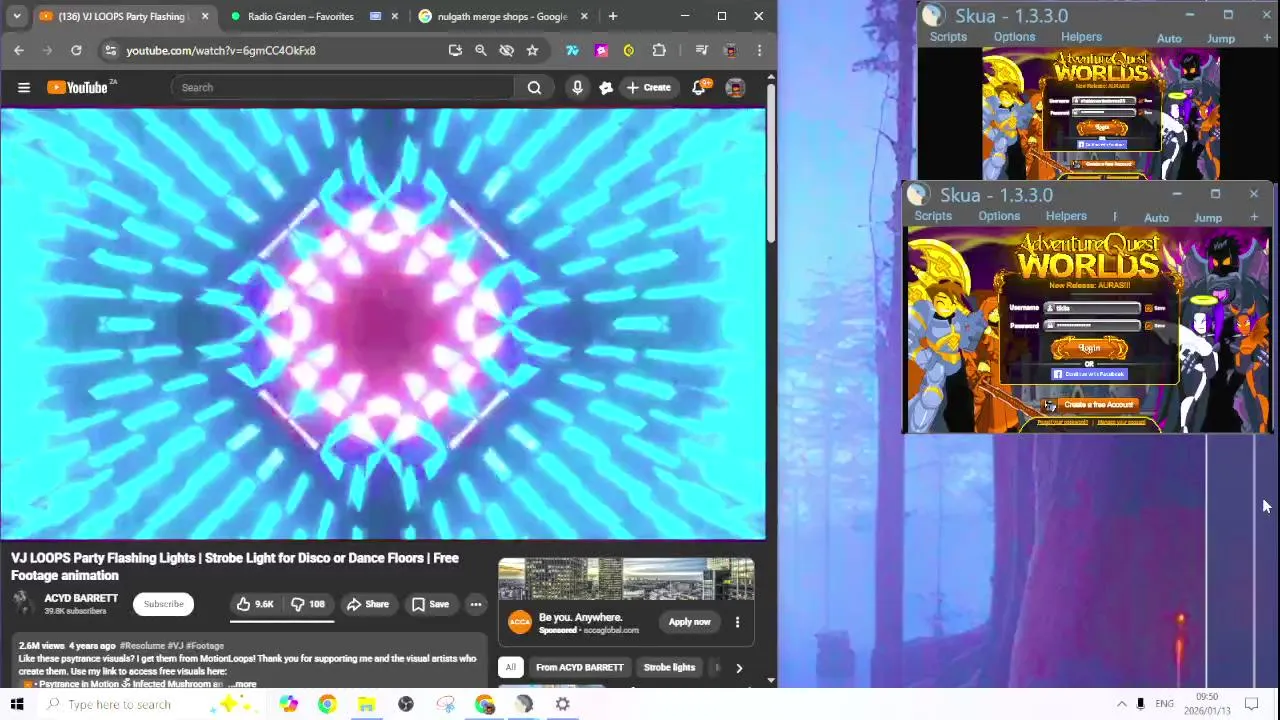
Task: View site information icon in address bar
Action: [110, 50]
